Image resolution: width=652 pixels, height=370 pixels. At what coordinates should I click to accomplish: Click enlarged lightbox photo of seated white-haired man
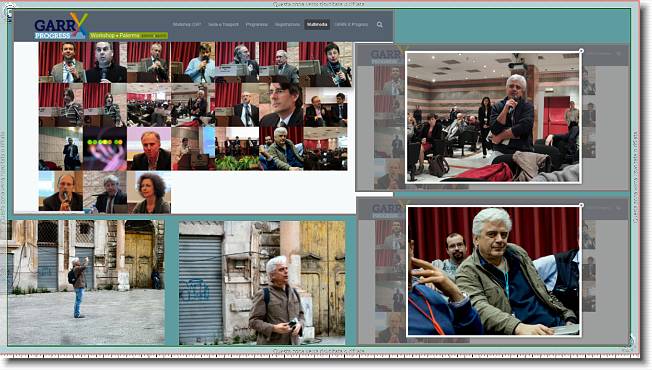(x=494, y=271)
